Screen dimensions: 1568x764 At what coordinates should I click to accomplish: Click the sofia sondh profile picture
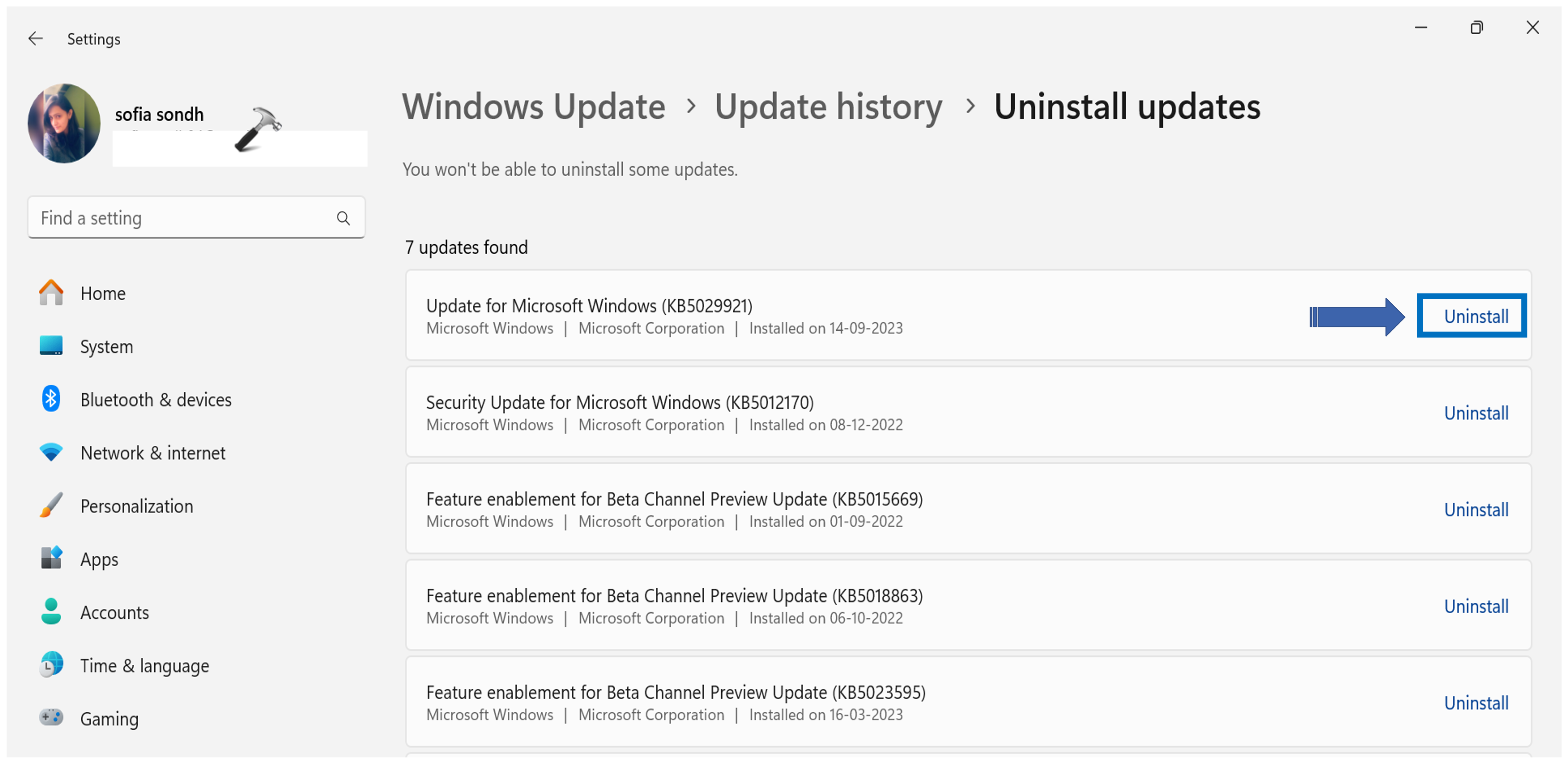[x=64, y=124]
